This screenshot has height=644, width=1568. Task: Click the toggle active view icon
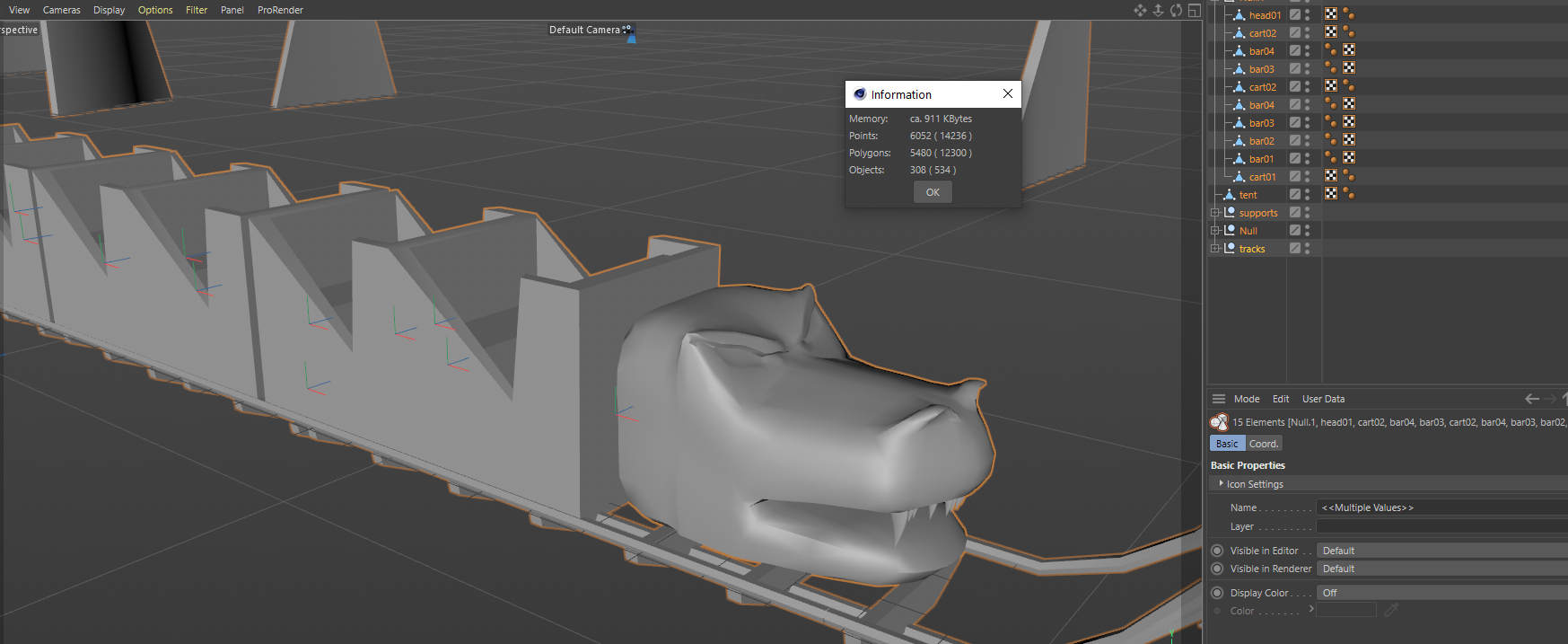(x=1194, y=10)
